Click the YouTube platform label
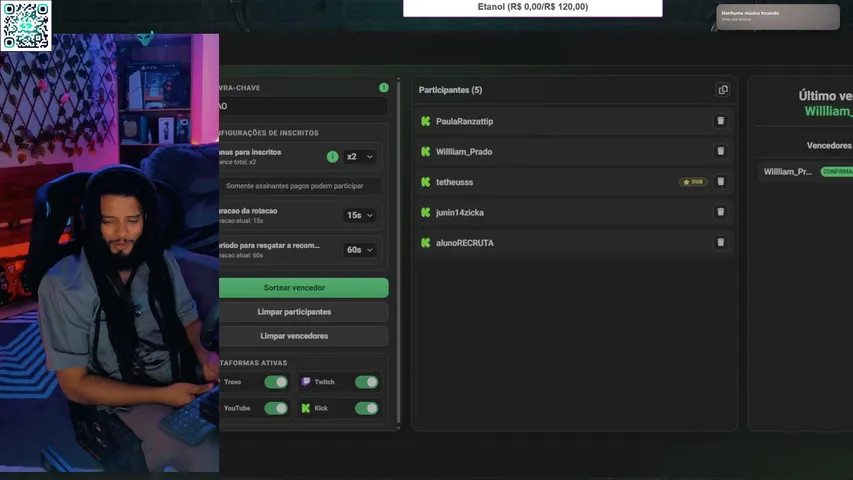This screenshot has width=853, height=480. tap(237, 408)
